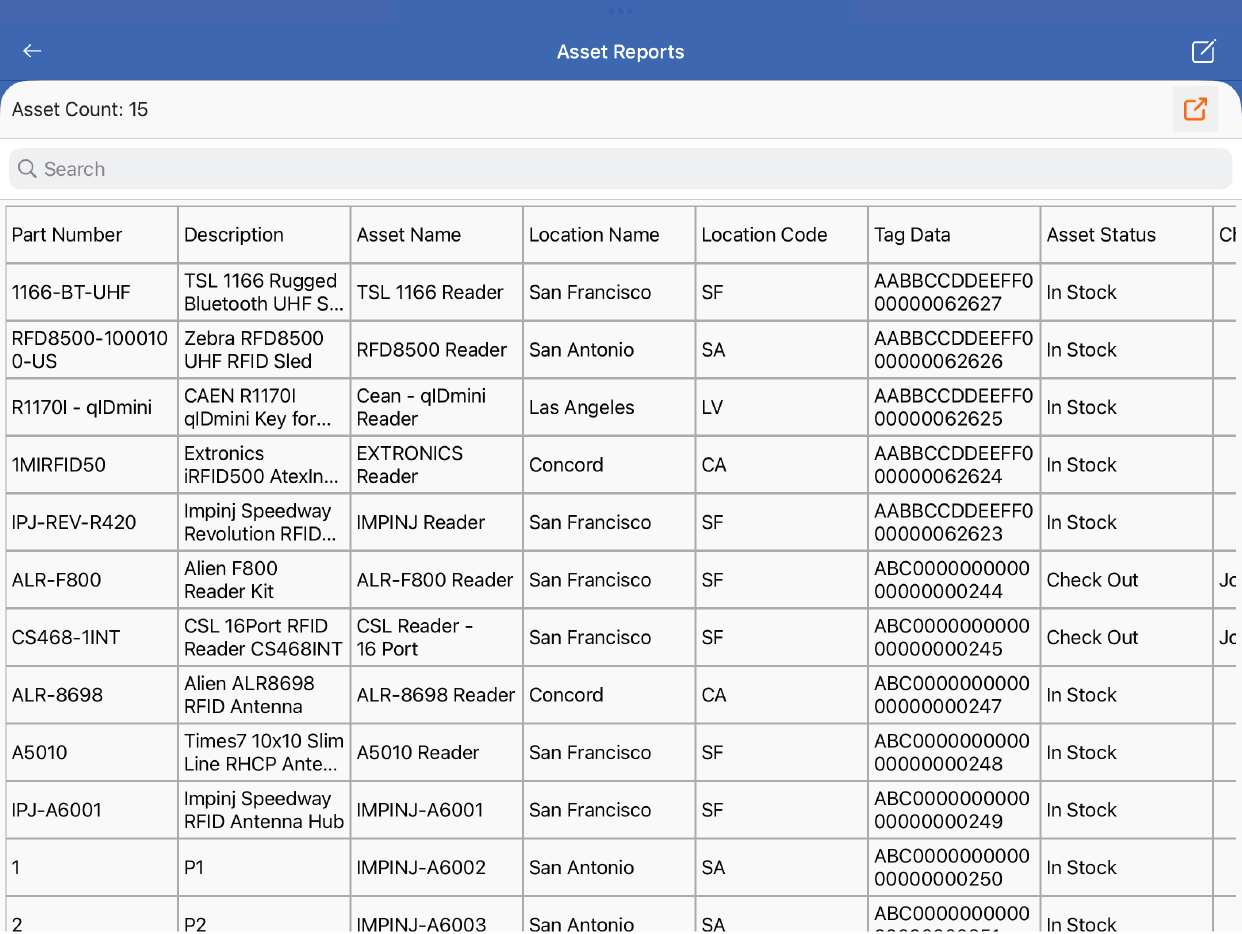Viewport: 1242px width, 934px height.
Task: Focus the Search input field
Action: coord(620,169)
